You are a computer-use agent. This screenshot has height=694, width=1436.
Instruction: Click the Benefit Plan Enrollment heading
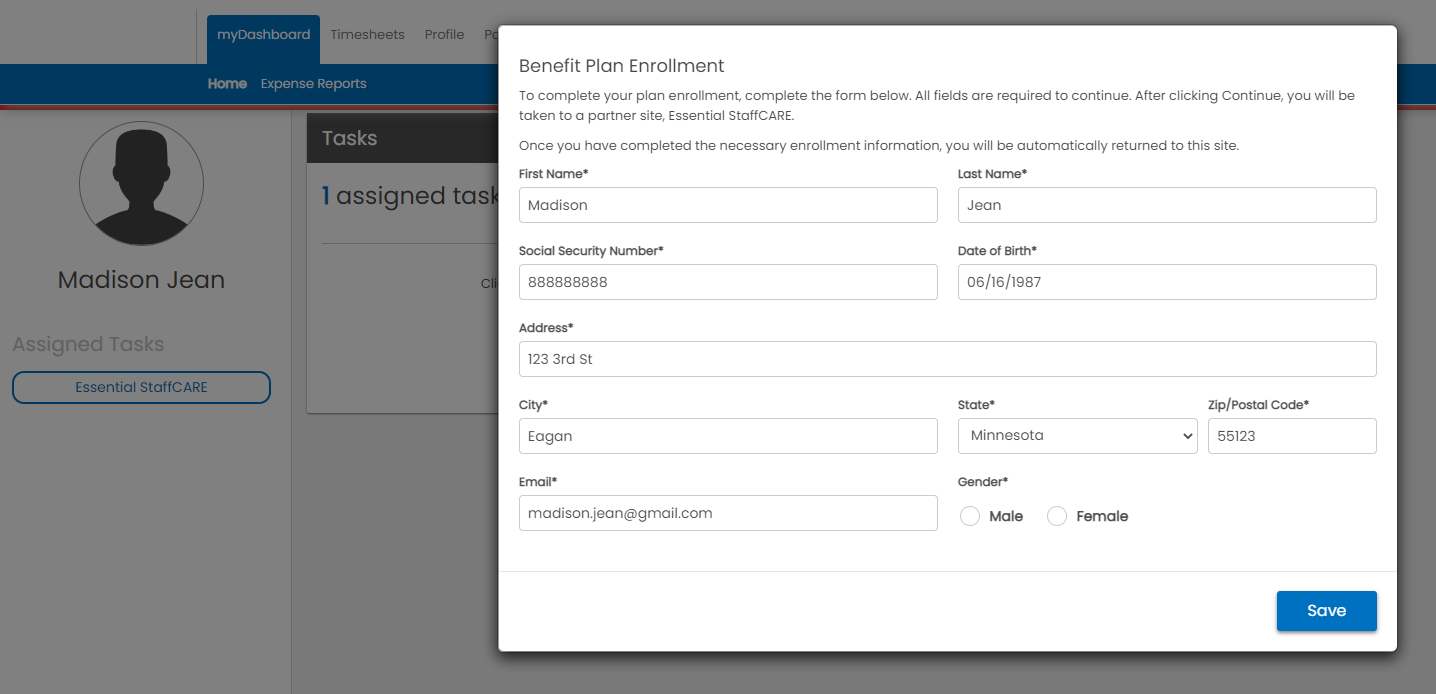point(621,66)
